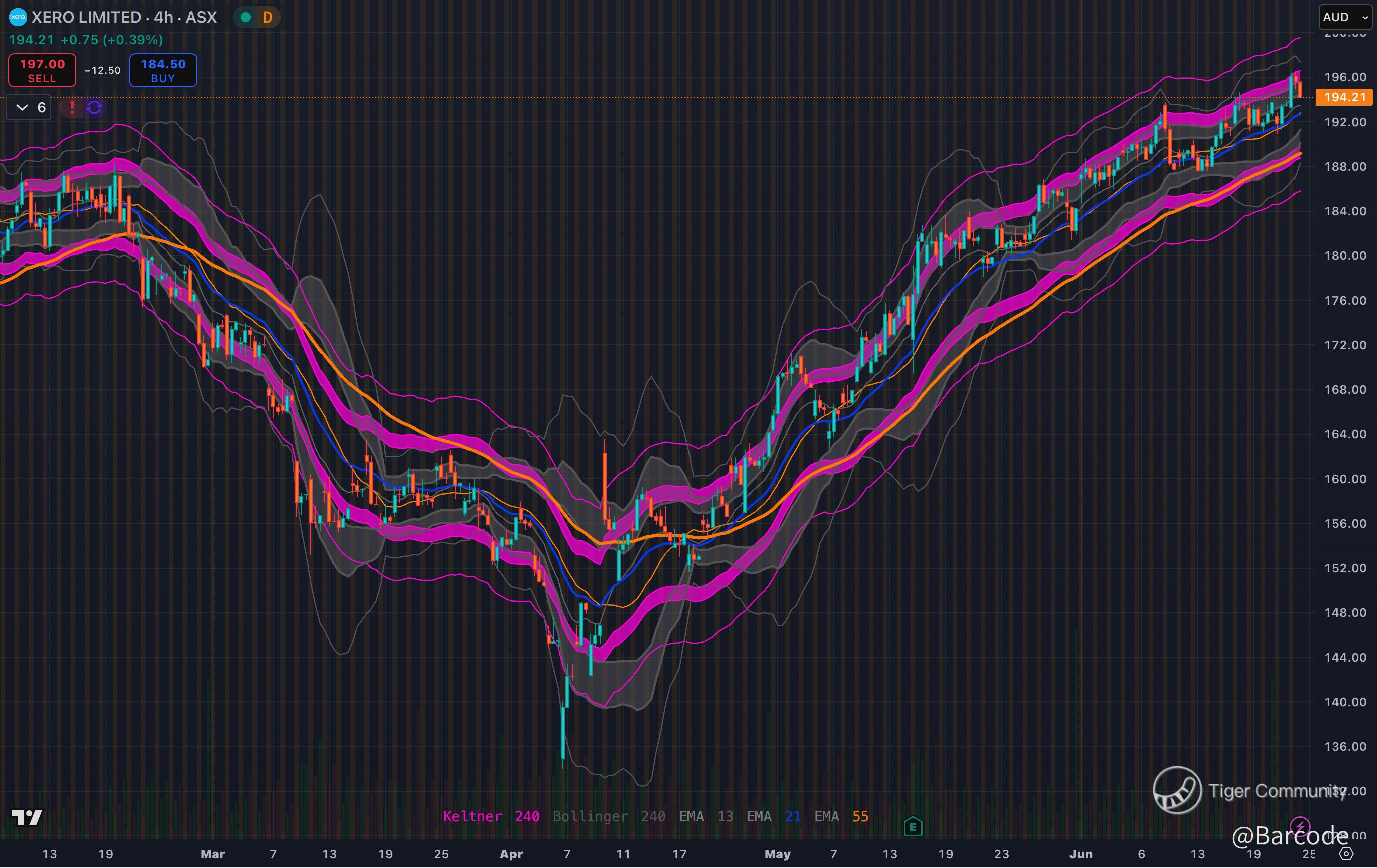
Task: Click the Xero company logo icon
Action: click(18, 17)
